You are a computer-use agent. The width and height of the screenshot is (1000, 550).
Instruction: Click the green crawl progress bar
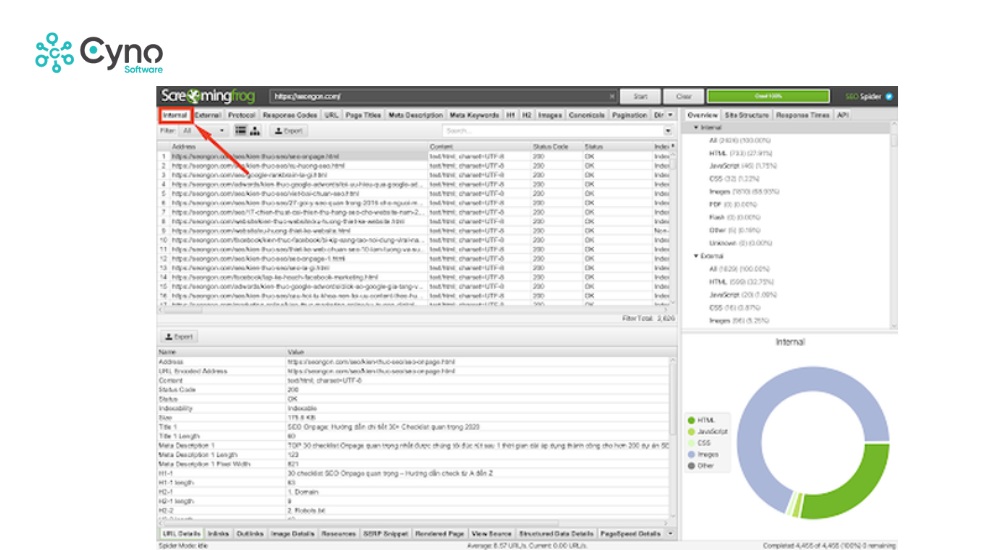768,96
